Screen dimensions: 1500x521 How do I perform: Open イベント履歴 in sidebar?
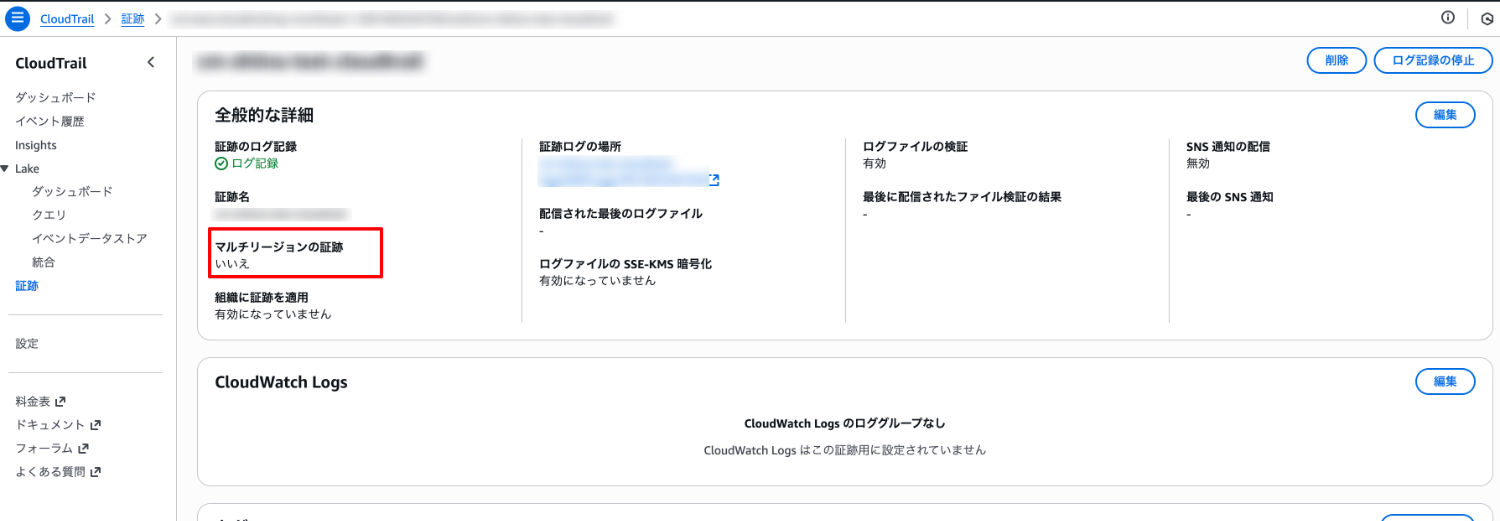[x=50, y=122]
